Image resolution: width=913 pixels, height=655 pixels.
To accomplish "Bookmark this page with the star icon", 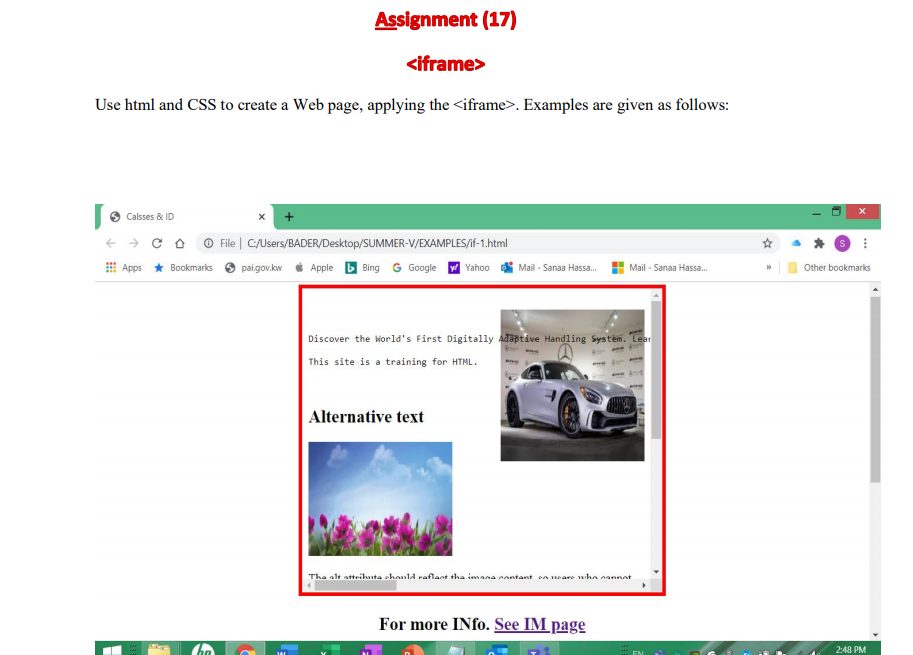I will [x=767, y=243].
